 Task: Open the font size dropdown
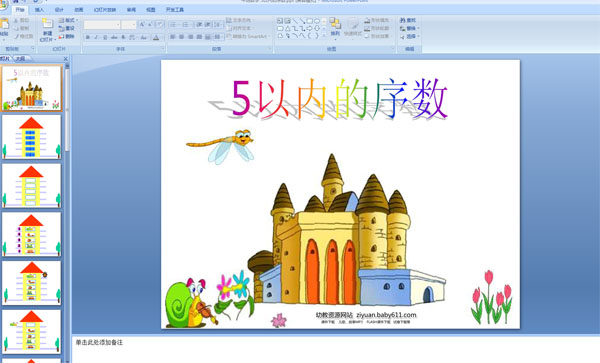[x=129, y=25]
